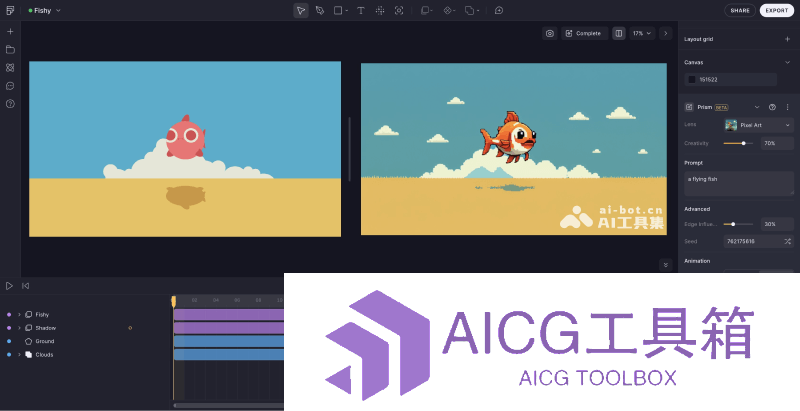Viewport: 800px width, 411px height.
Task: Open the app logo menu at top left
Action: [10, 10]
